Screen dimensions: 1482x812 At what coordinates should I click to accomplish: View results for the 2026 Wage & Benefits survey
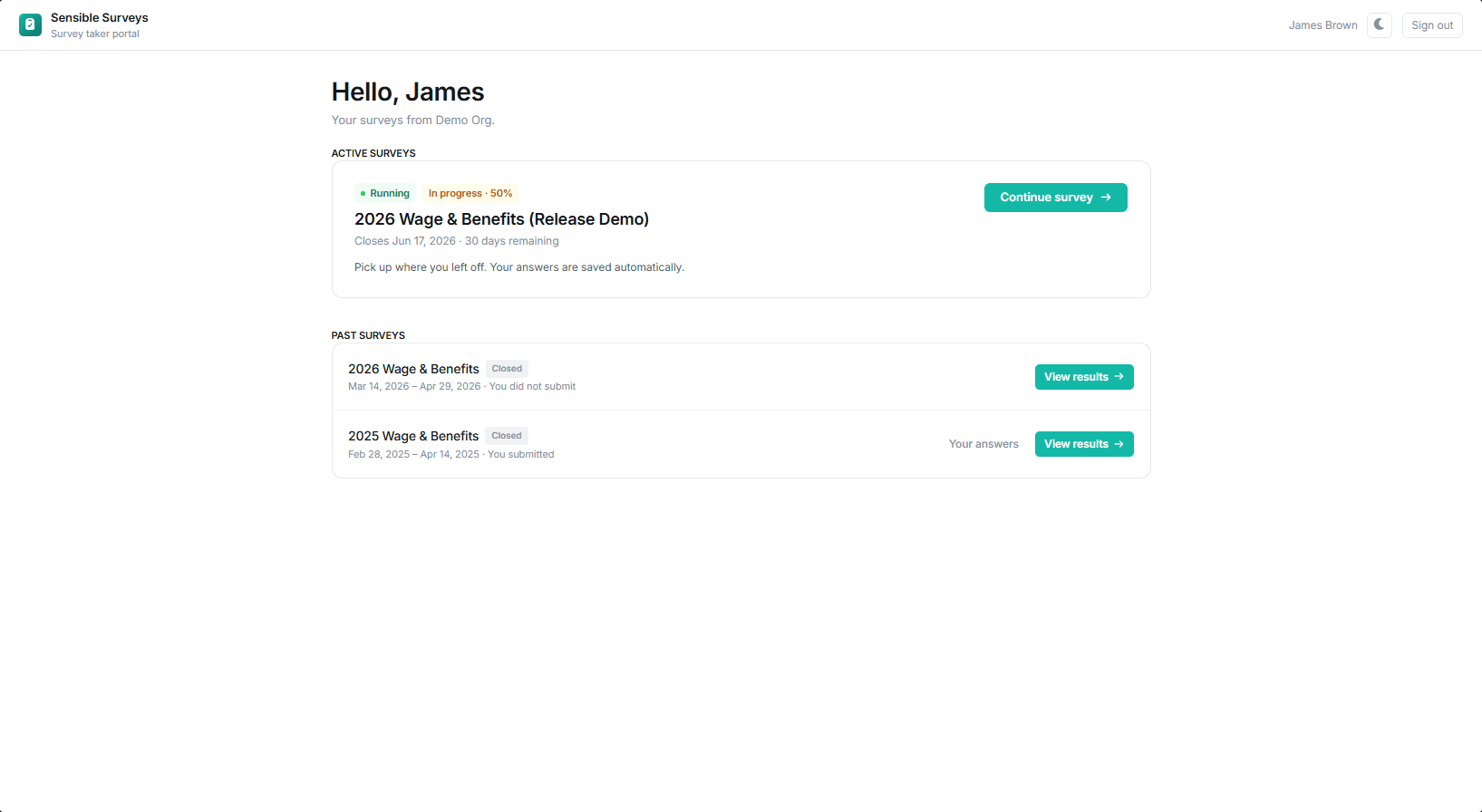pos(1084,377)
